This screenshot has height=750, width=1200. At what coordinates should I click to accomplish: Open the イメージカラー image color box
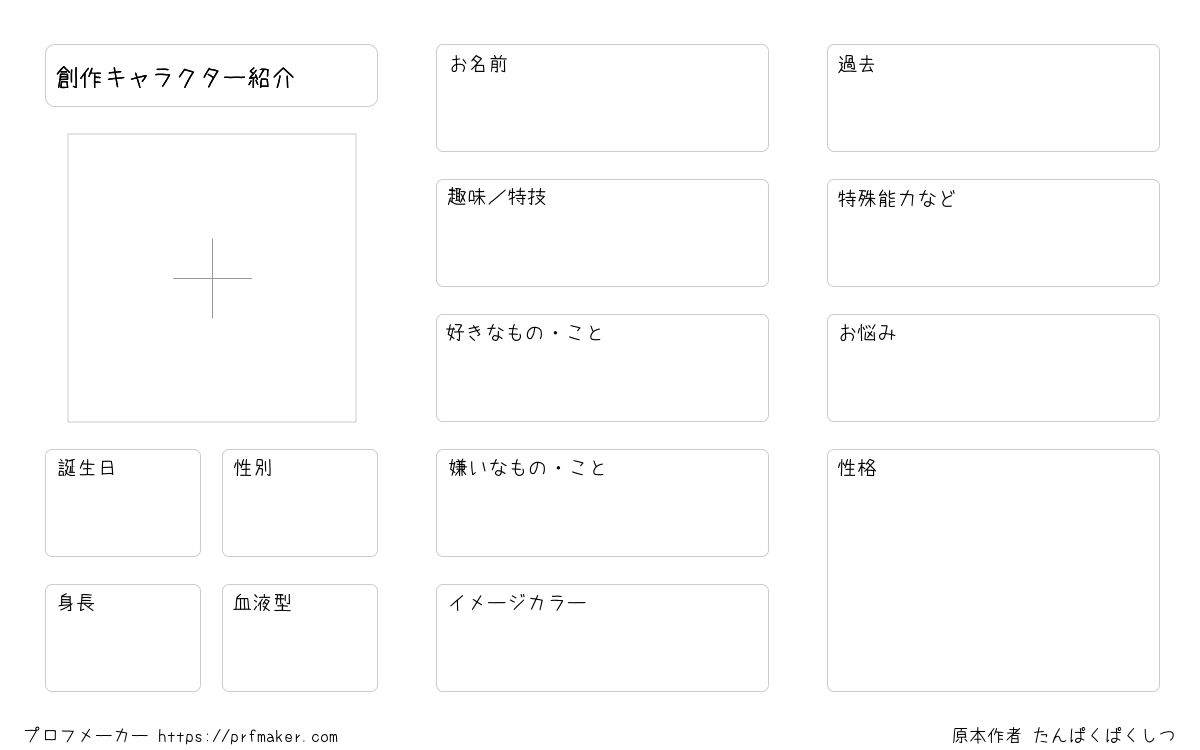coord(602,638)
